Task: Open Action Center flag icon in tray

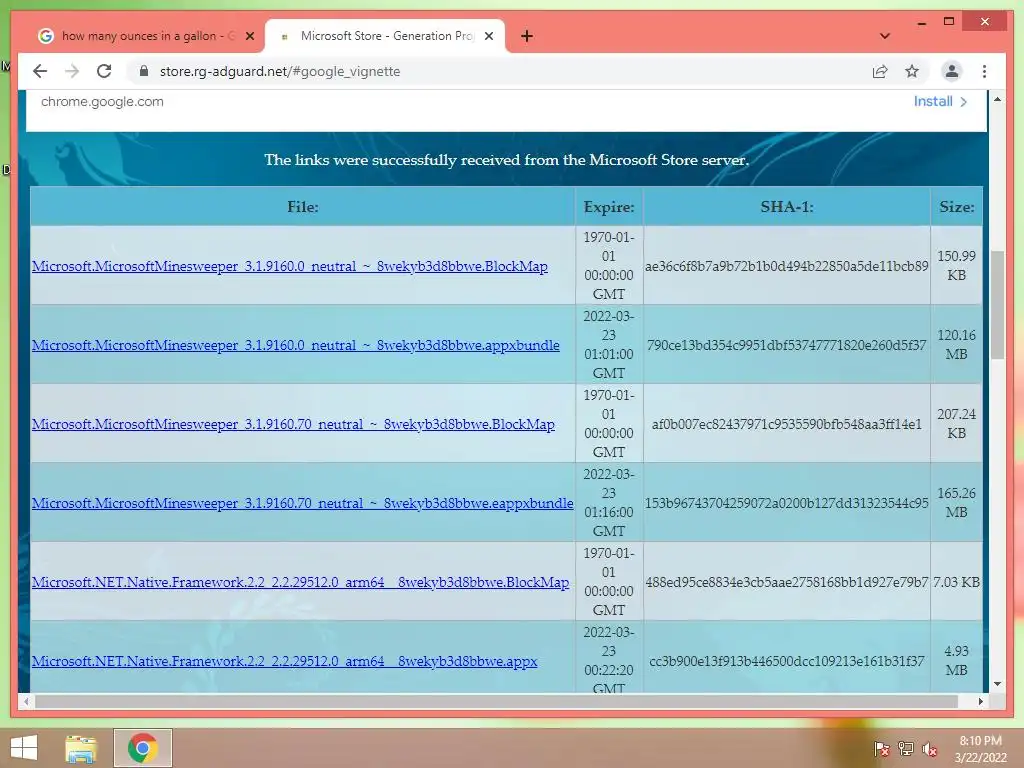Action: click(x=881, y=749)
